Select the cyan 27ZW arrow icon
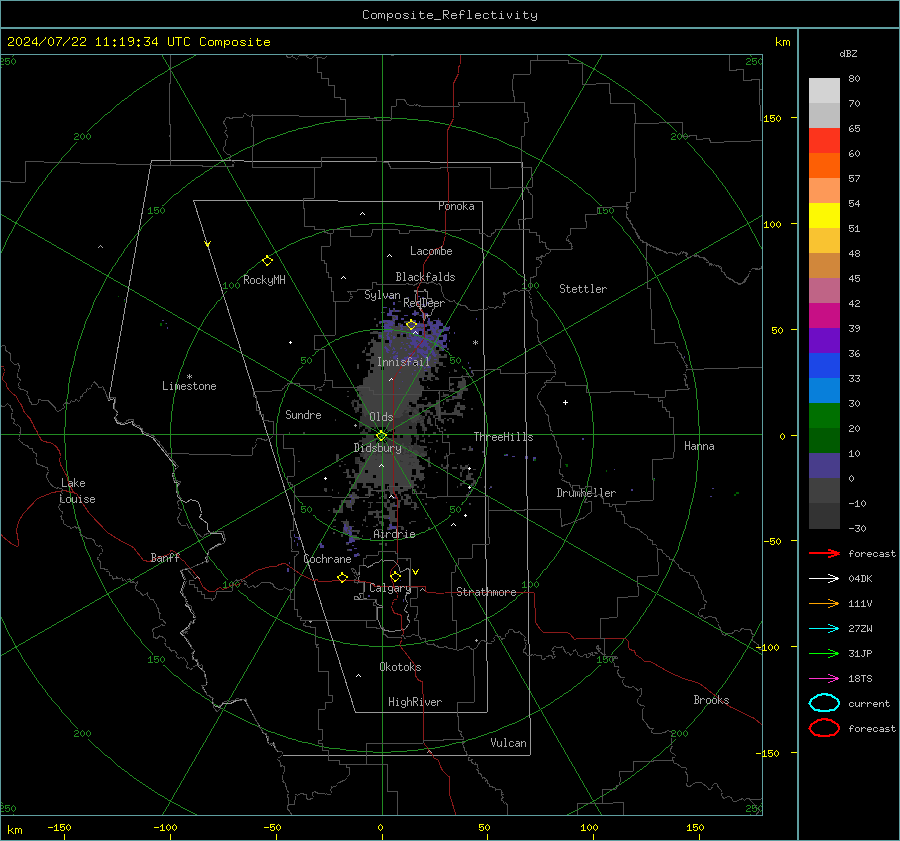This screenshot has width=900, height=841. pos(824,629)
